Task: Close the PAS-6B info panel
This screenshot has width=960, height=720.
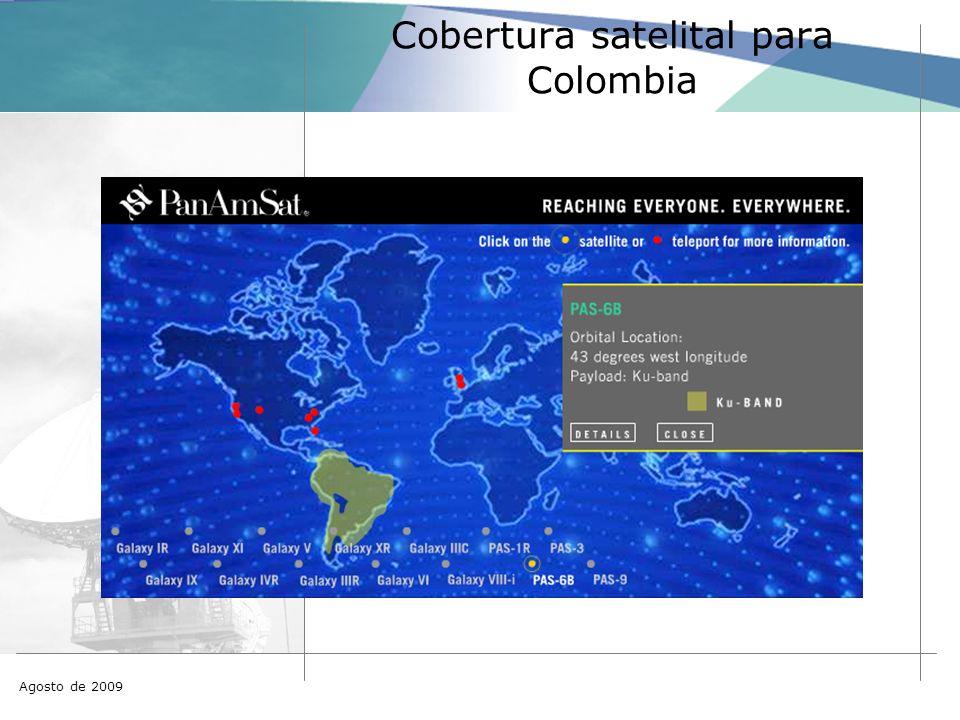Action: [x=684, y=433]
